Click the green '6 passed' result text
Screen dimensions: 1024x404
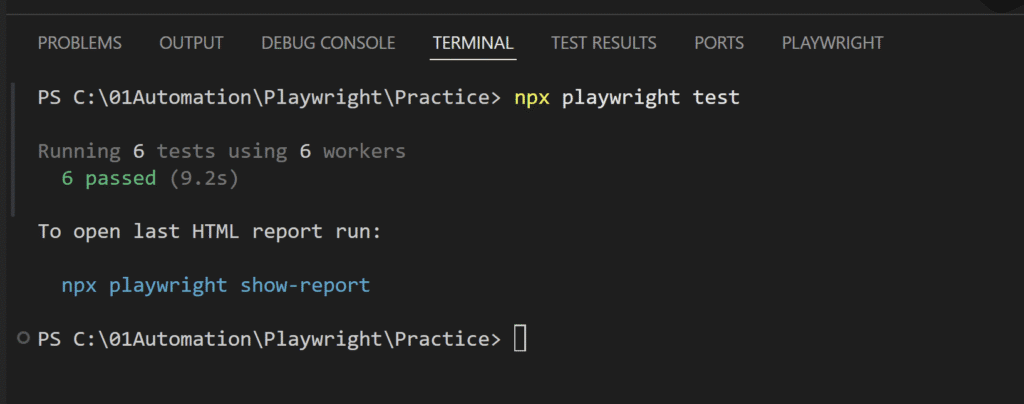click(109, 178)
